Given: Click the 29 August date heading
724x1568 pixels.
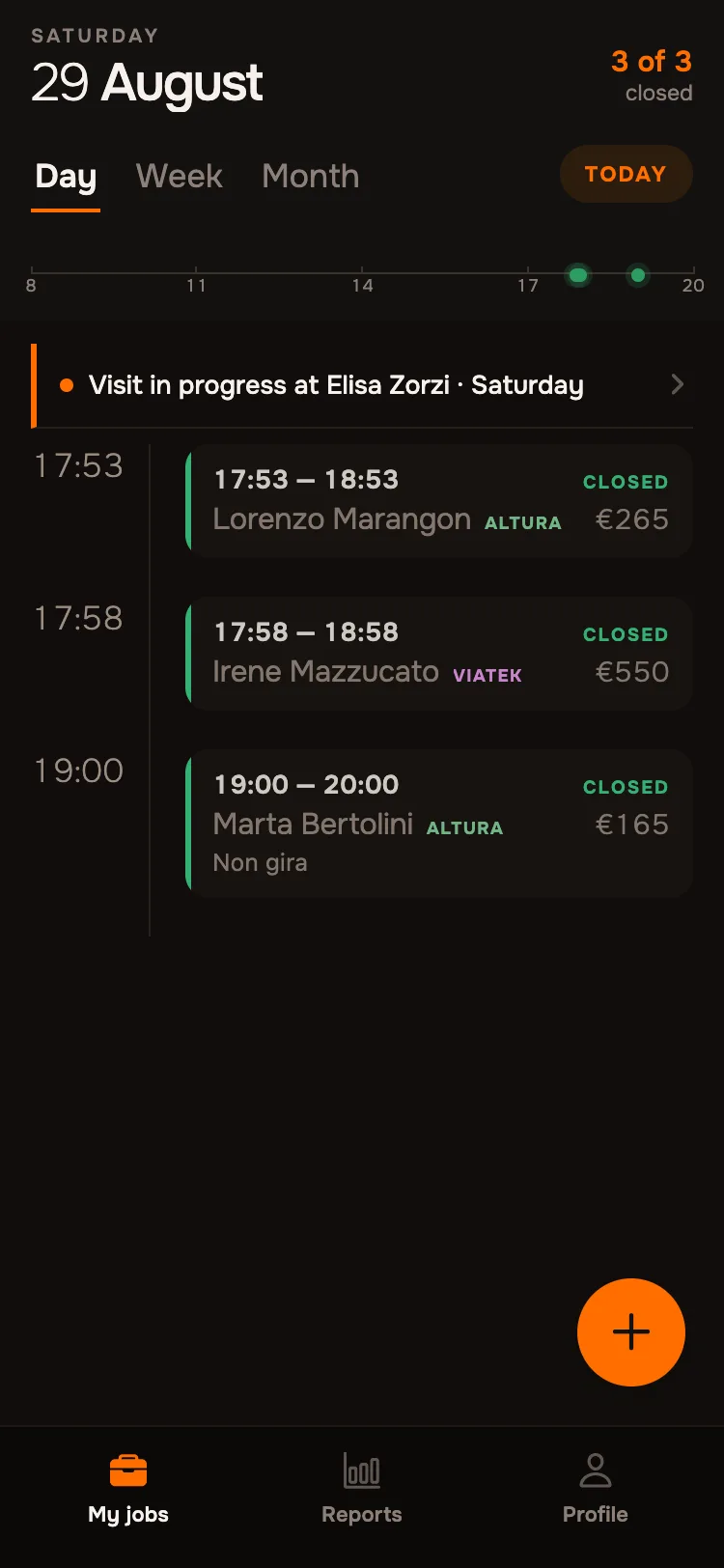Looking at the screenshot, I should click(x=147, y=82).
